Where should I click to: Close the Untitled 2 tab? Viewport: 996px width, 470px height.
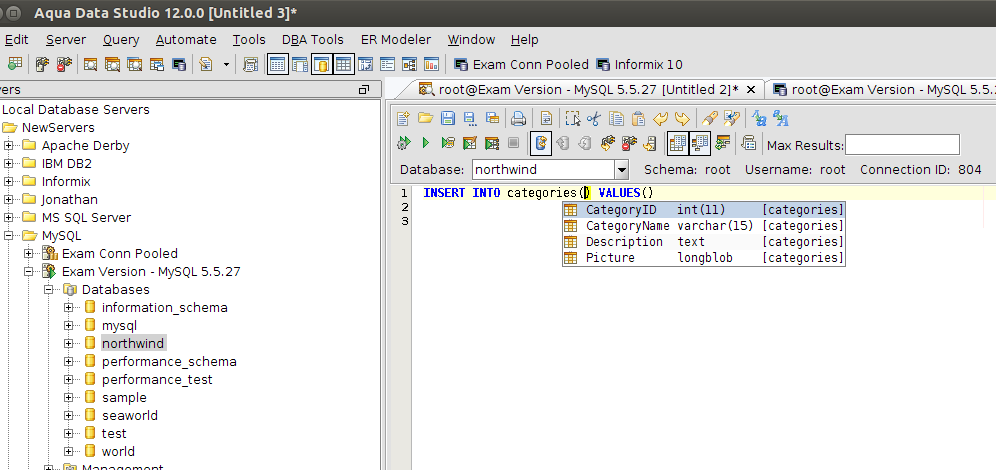pyautogui.click(x=751, y=90)
